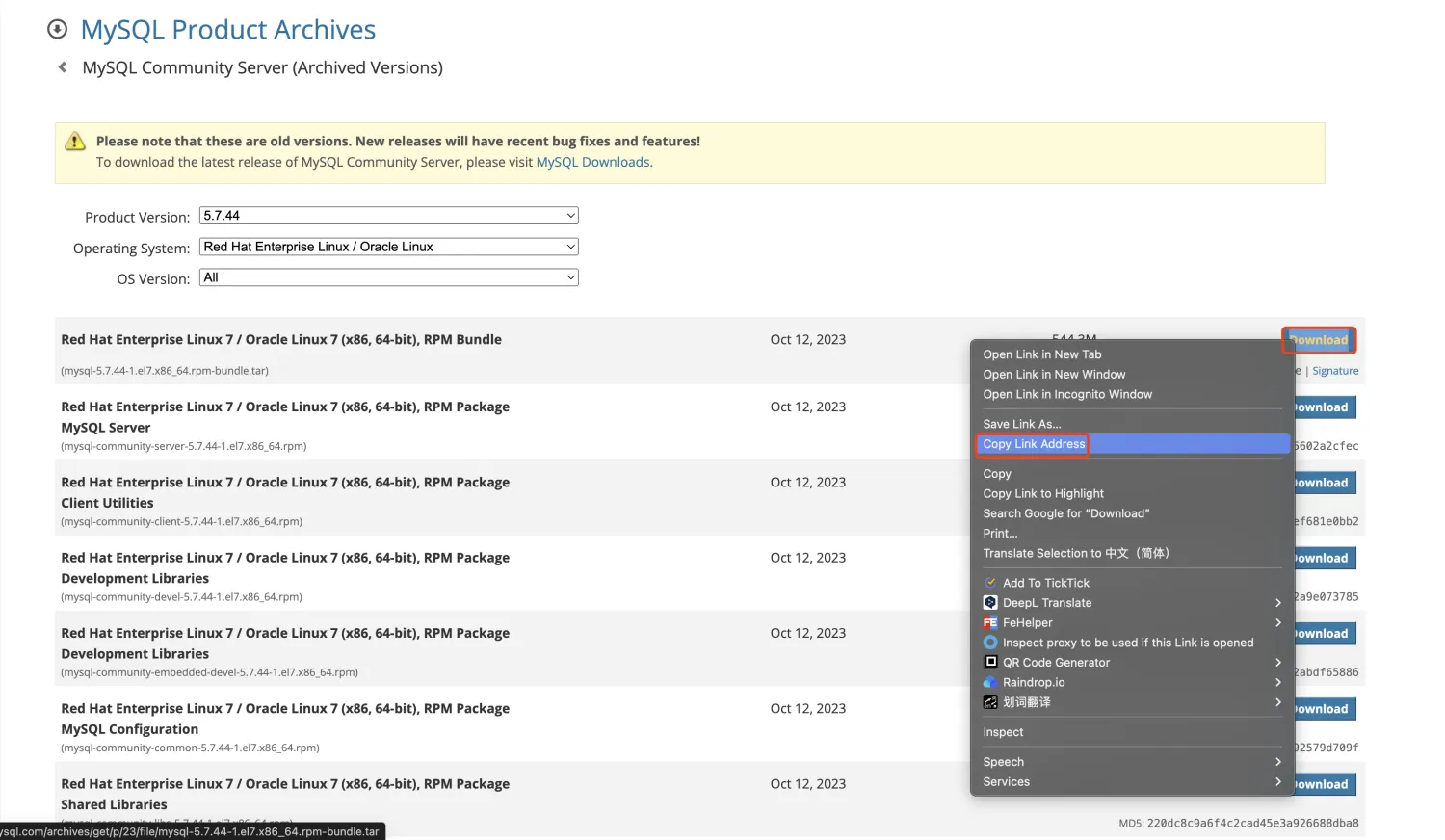The width and height of the screenshot is (1445, 840).
Task: Click Download for MySQL Configuration package
Action: [1324, 709]
